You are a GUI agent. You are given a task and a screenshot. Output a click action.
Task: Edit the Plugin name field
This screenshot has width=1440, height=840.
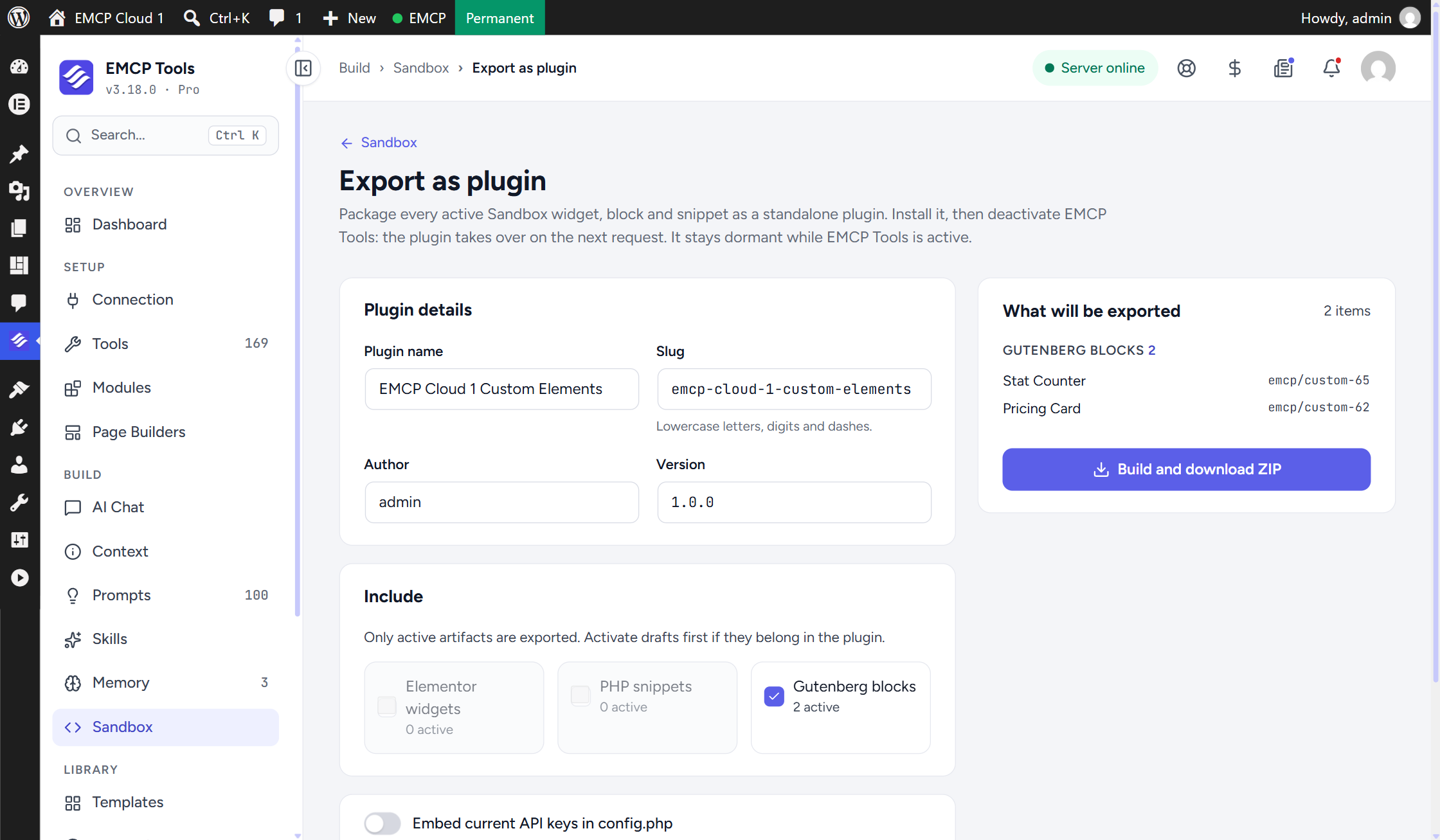click(501, 389)
